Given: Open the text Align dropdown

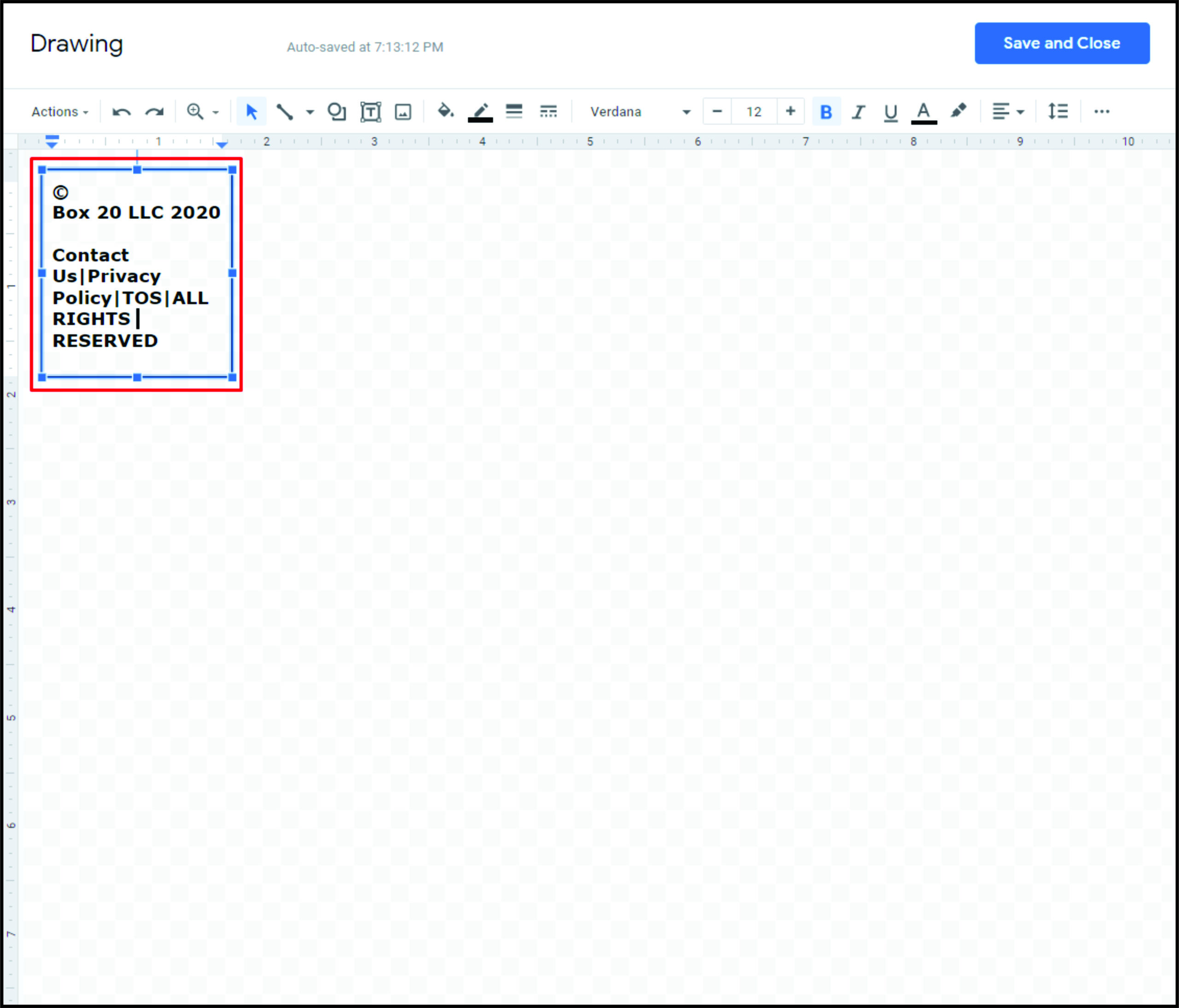Looking at the screenshot, I should coord(1008,111).
